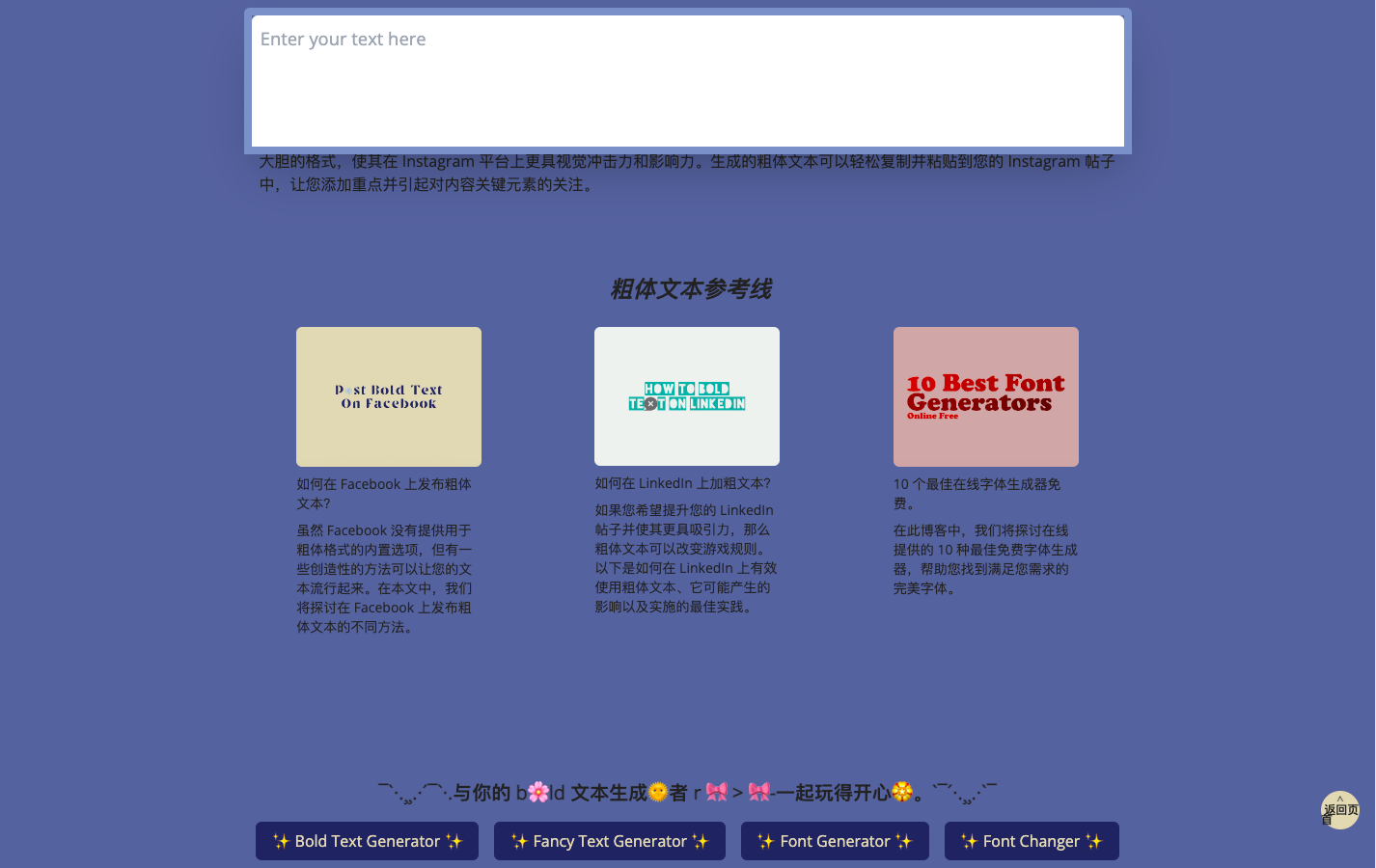The width and height of the screenshot is (1376, 868).
Task: Click the sparkle icon beside Font Changer
Action: click(968, 841)
